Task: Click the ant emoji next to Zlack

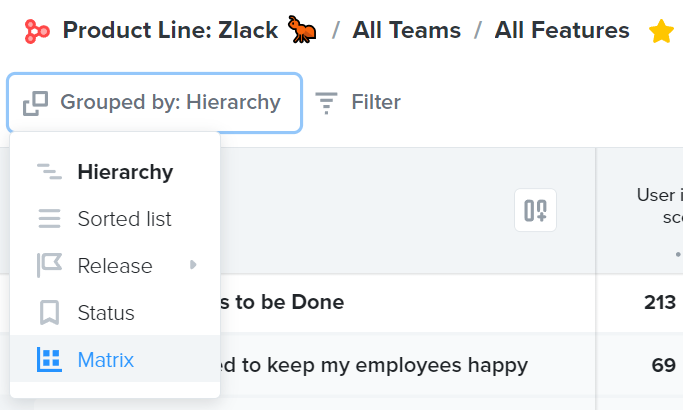Action: click(302, 30)
